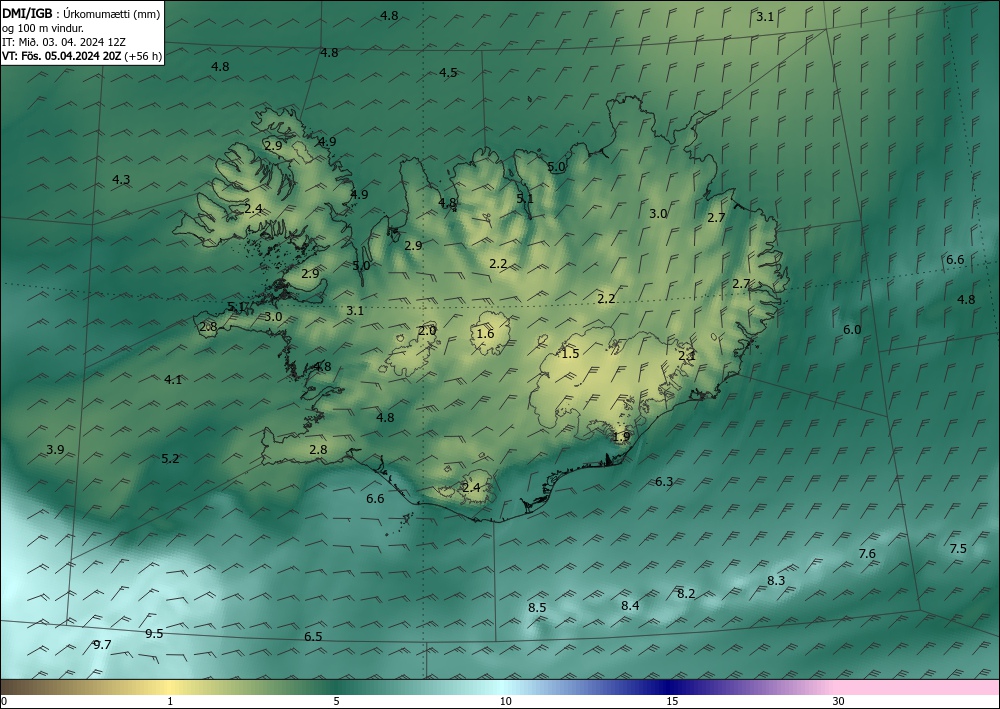Select the 6.5 value label

click(313, 636)
